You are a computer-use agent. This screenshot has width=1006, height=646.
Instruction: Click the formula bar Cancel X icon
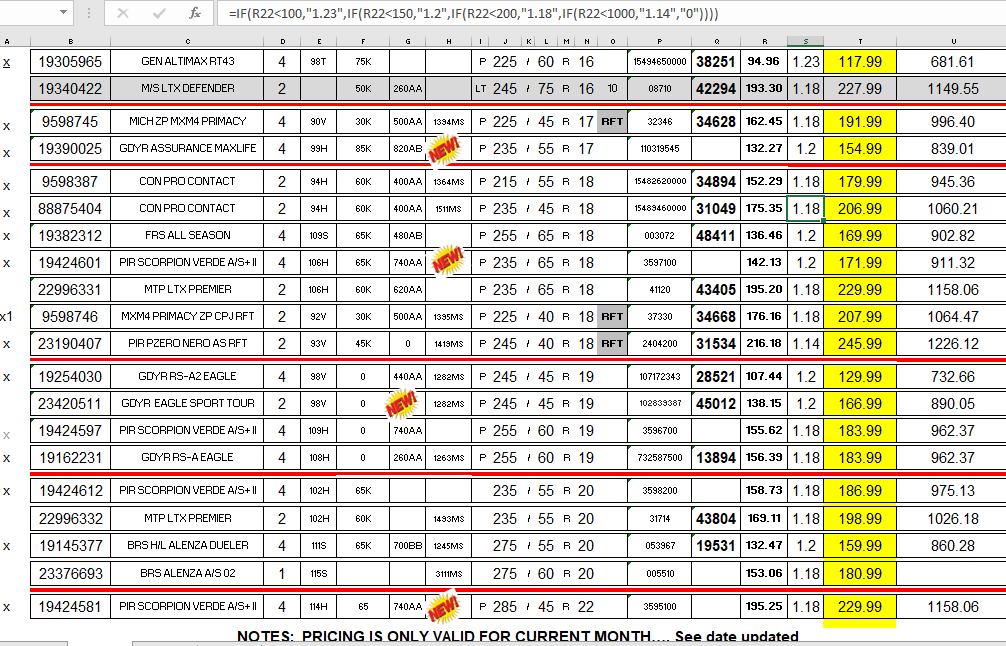pos(123,13)
